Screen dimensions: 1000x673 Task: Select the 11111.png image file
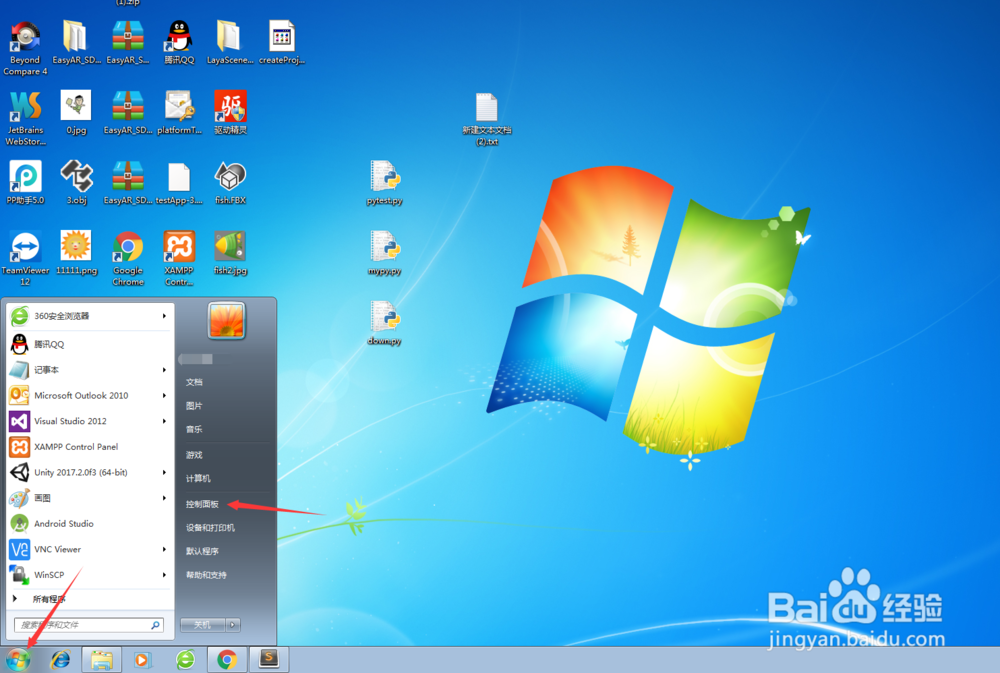[76, 253]
